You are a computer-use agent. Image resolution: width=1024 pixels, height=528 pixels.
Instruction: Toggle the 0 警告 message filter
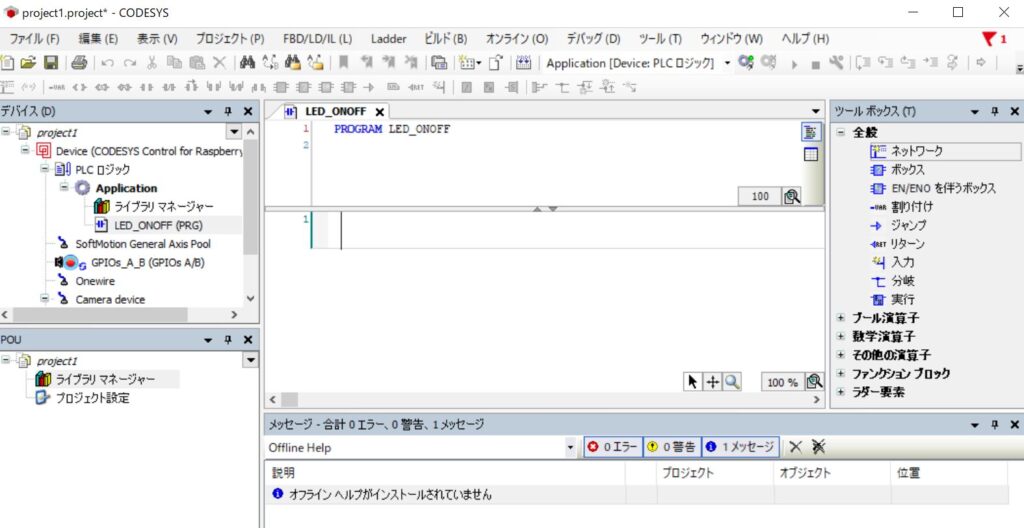click(x=670, y=447)
